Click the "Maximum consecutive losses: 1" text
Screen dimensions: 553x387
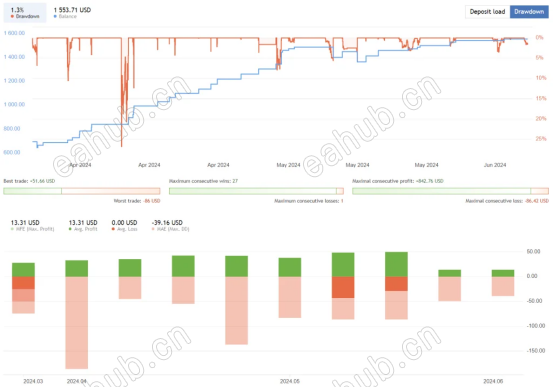pos(309,201)
